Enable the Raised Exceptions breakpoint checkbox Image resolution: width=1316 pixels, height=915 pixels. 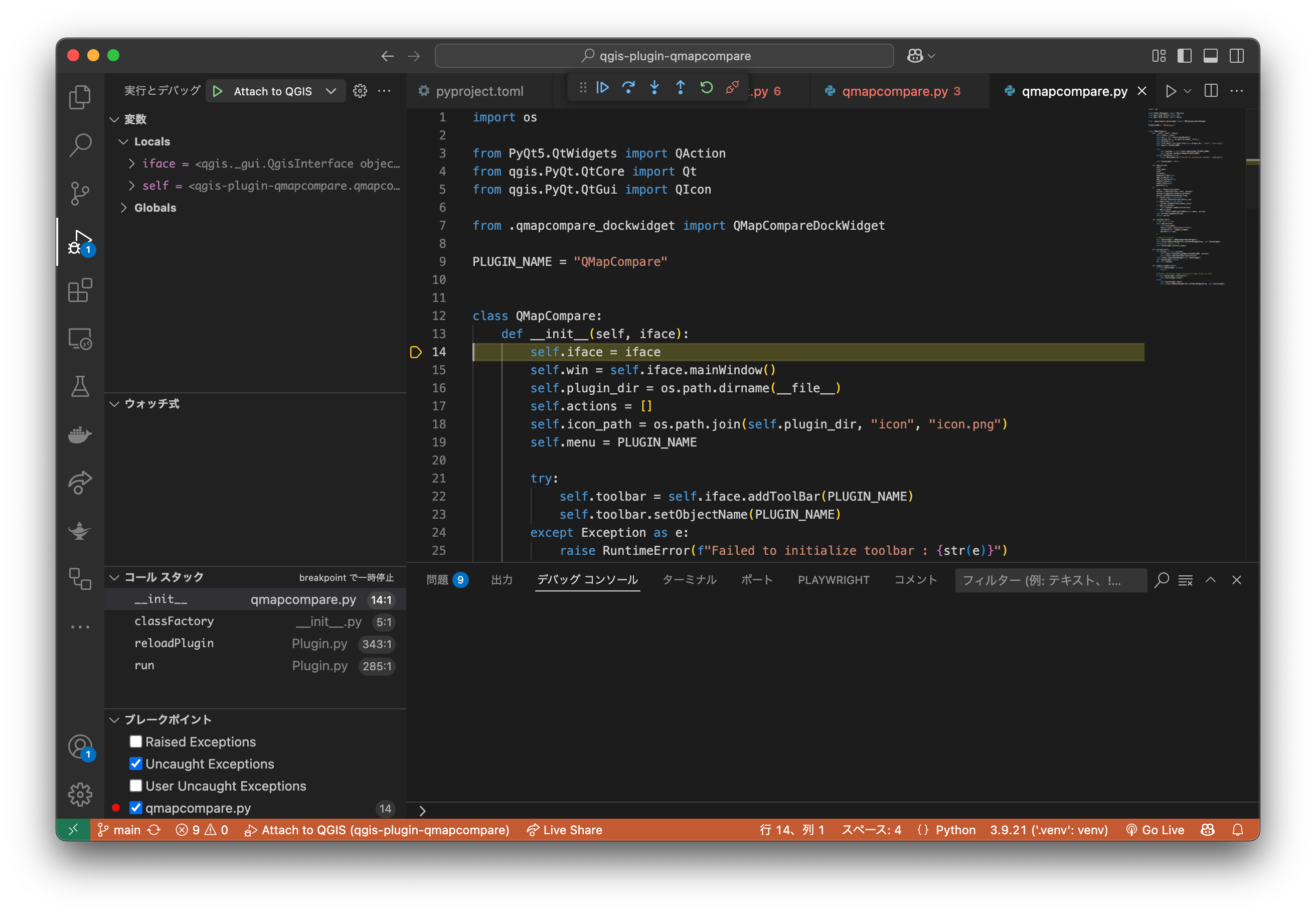tap(136, 741)
